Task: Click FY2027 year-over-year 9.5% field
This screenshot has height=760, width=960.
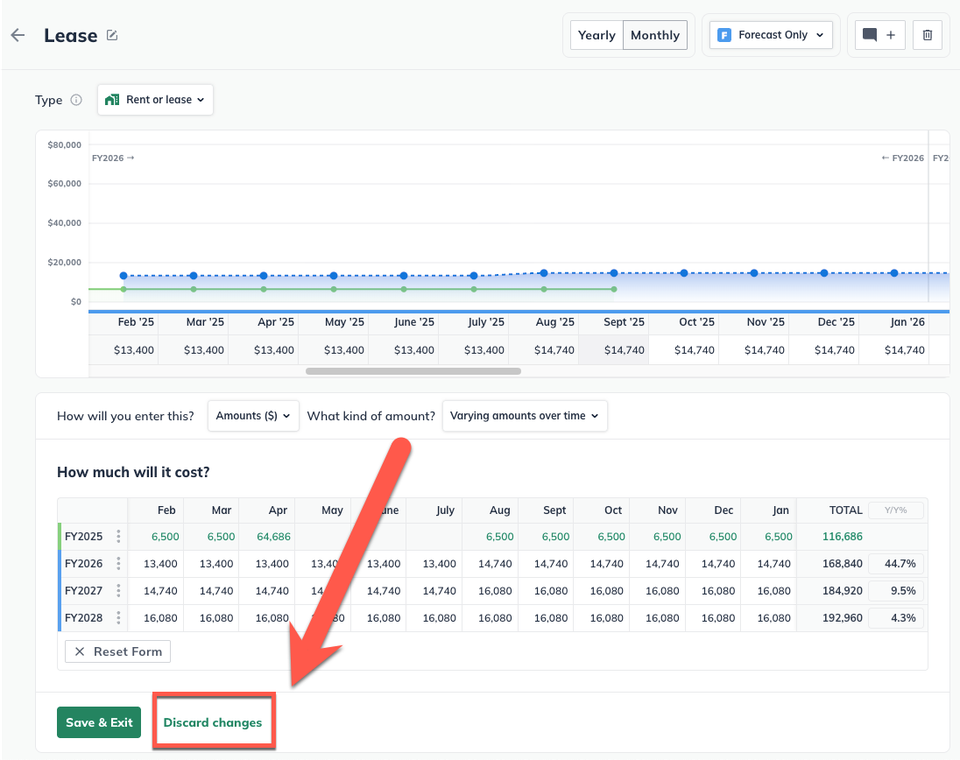Action: coord(896,591)
